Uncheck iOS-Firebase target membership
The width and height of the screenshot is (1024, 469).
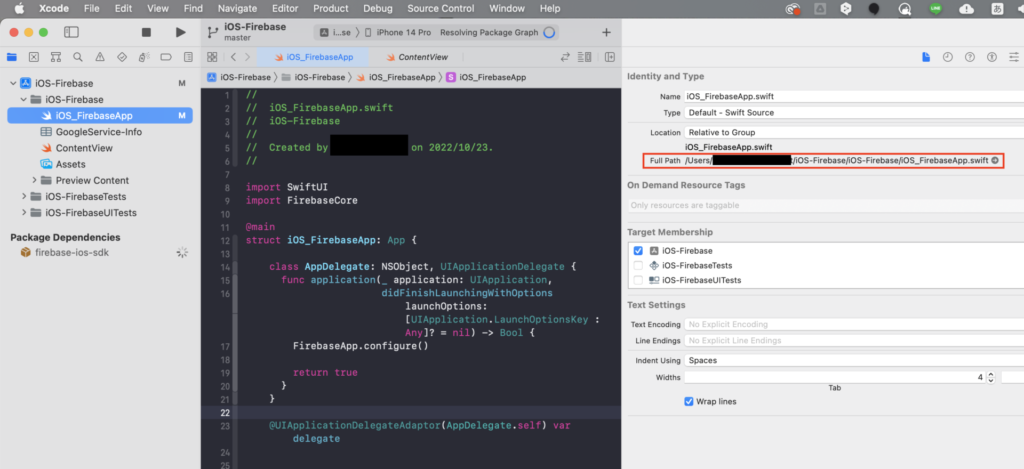(638, 250)
